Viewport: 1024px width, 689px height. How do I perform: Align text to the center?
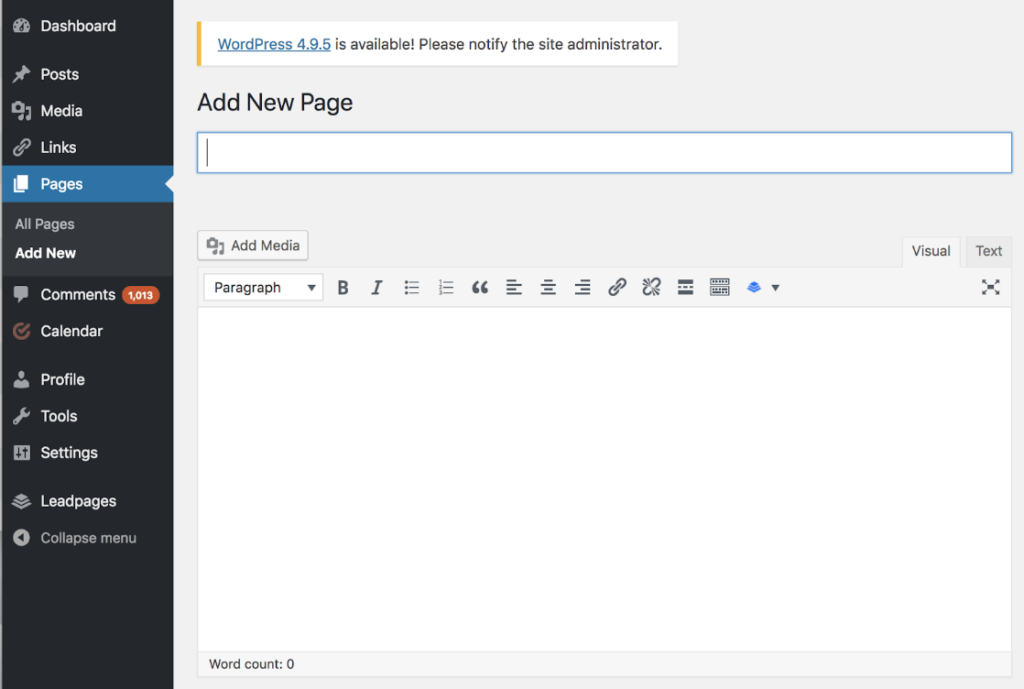548,287
